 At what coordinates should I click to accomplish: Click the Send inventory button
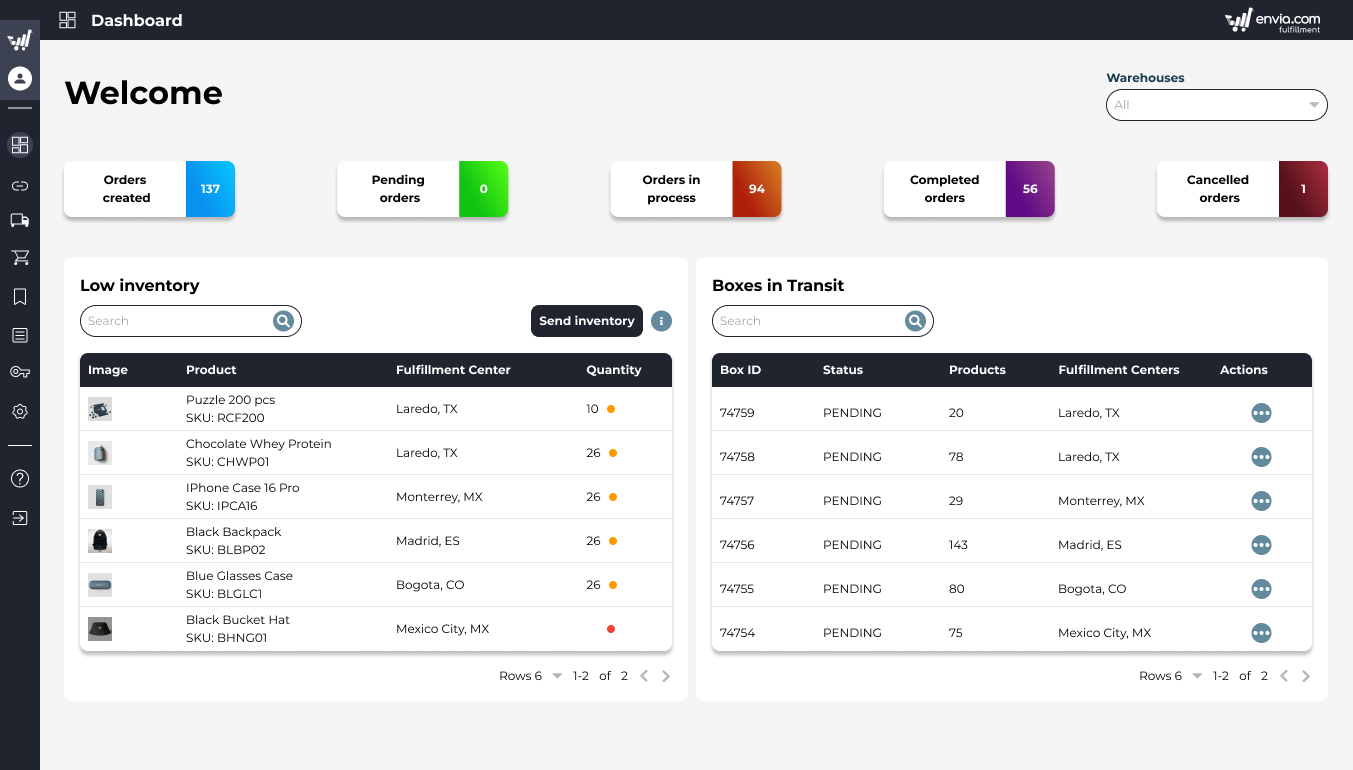point(586,320)
